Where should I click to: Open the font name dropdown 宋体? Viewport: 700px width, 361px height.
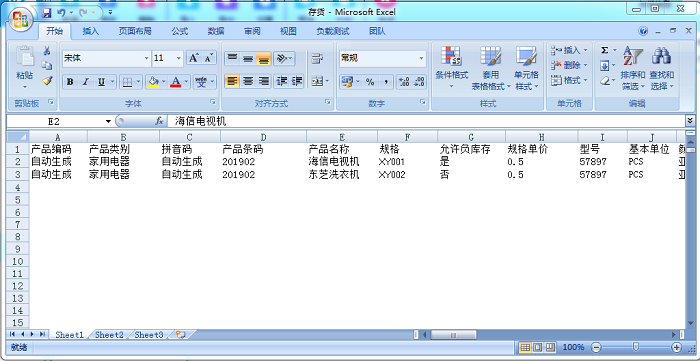[146, 58]
